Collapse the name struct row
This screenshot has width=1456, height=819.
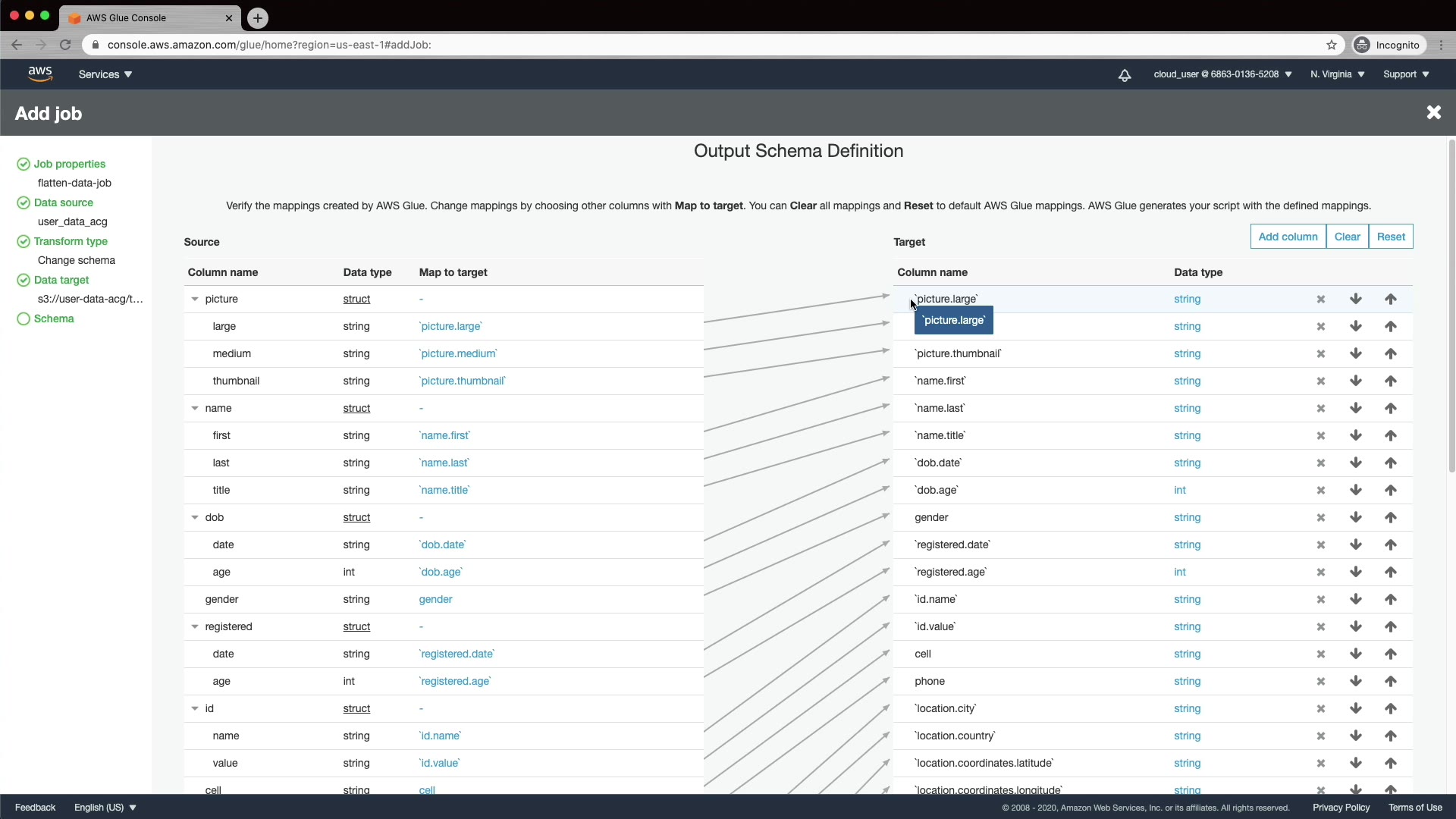[x=195, y=409]
